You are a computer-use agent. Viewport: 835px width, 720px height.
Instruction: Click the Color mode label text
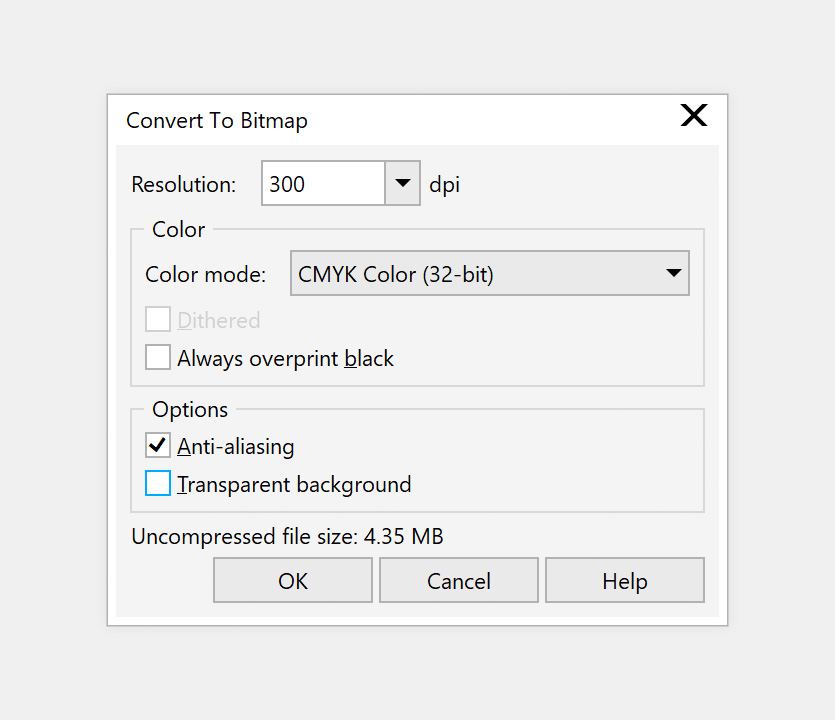(x=206, y=275)
